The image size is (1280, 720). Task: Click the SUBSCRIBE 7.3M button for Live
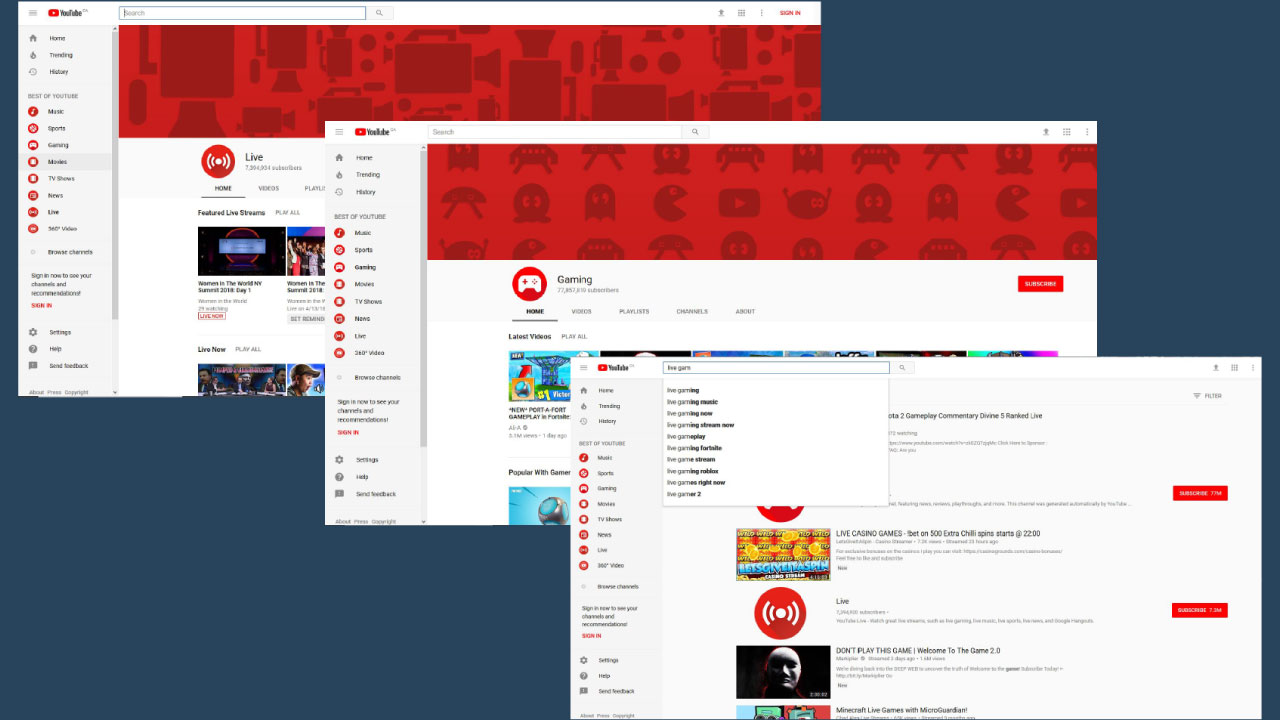click(1199, 610)
